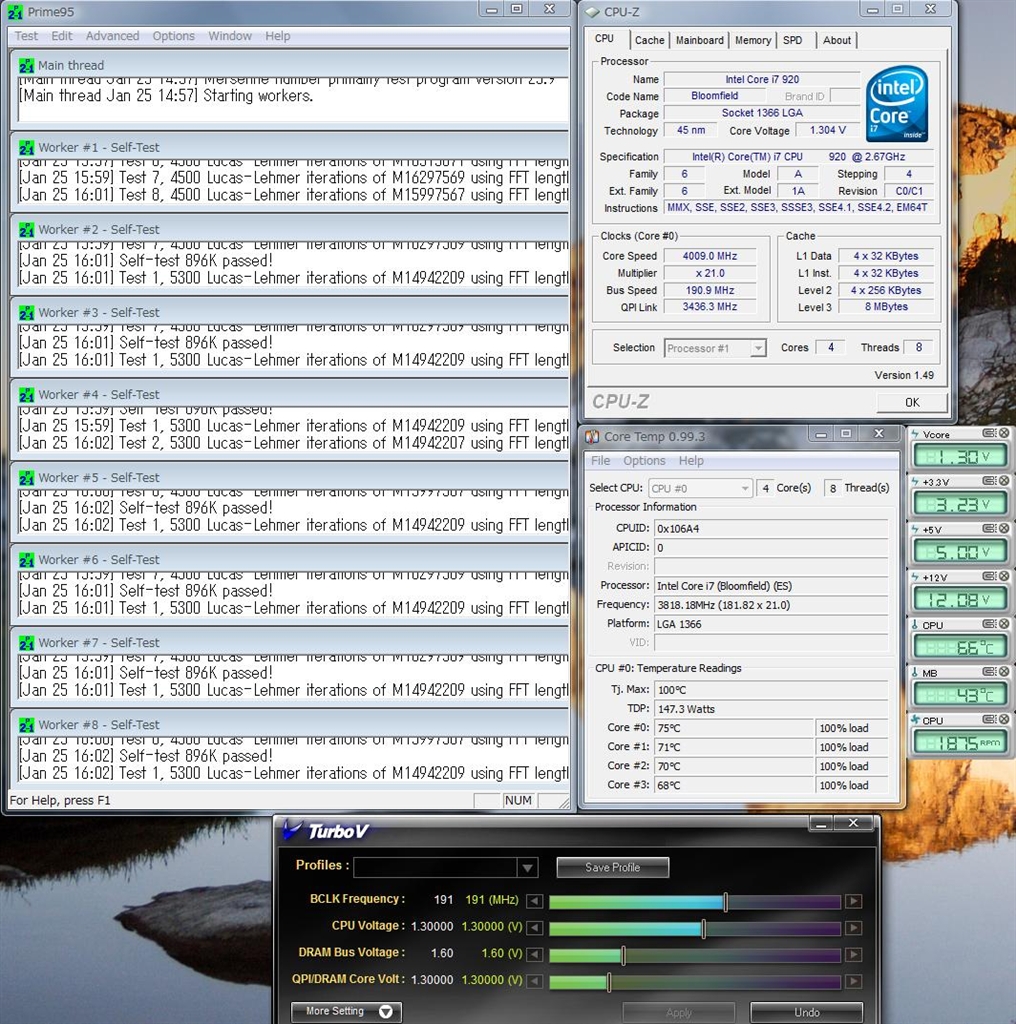Open settings icon on the +12V monitor panel

(x=989, y=576)
